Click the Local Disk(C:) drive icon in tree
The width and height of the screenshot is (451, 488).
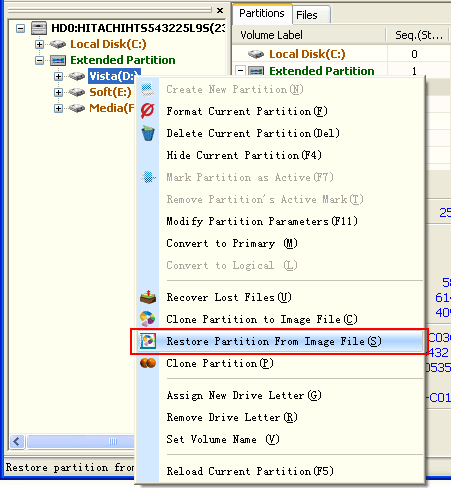coord(58,44)
